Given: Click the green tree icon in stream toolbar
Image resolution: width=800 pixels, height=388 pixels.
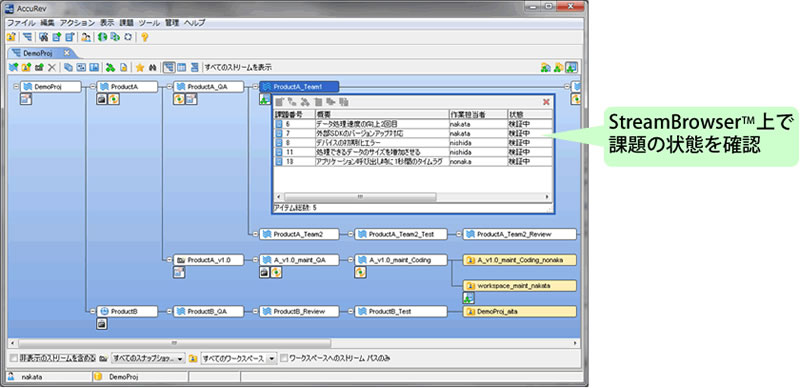Looking at the screenshot, I should pos(110,67).
